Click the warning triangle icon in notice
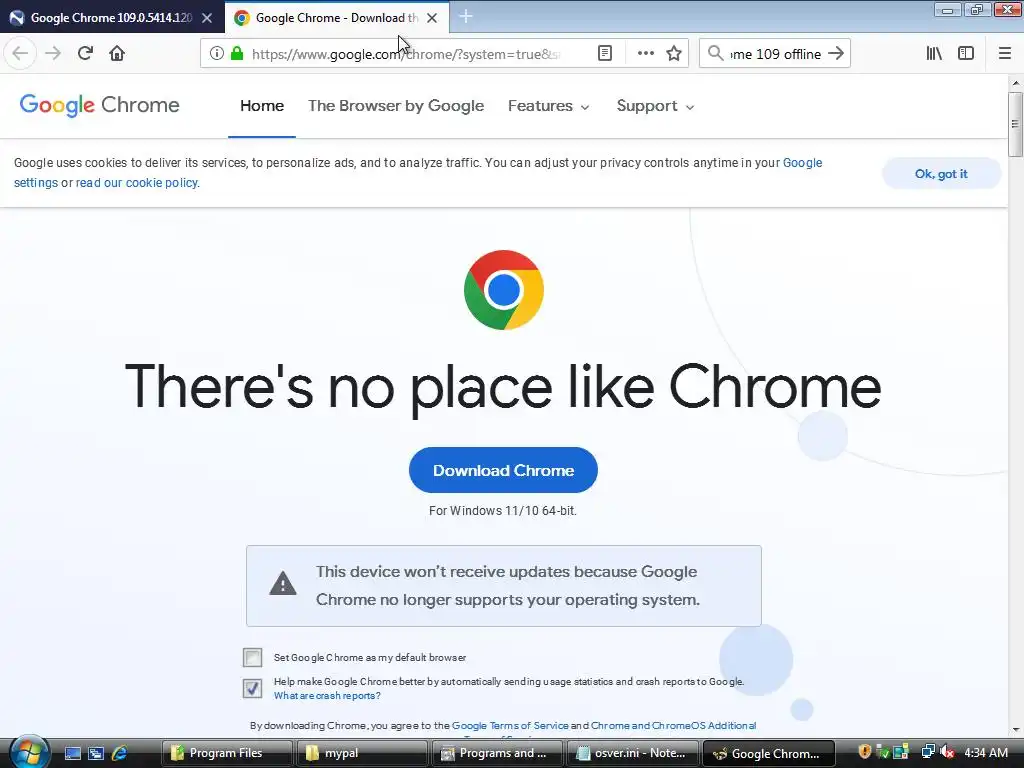 (283, 584)
